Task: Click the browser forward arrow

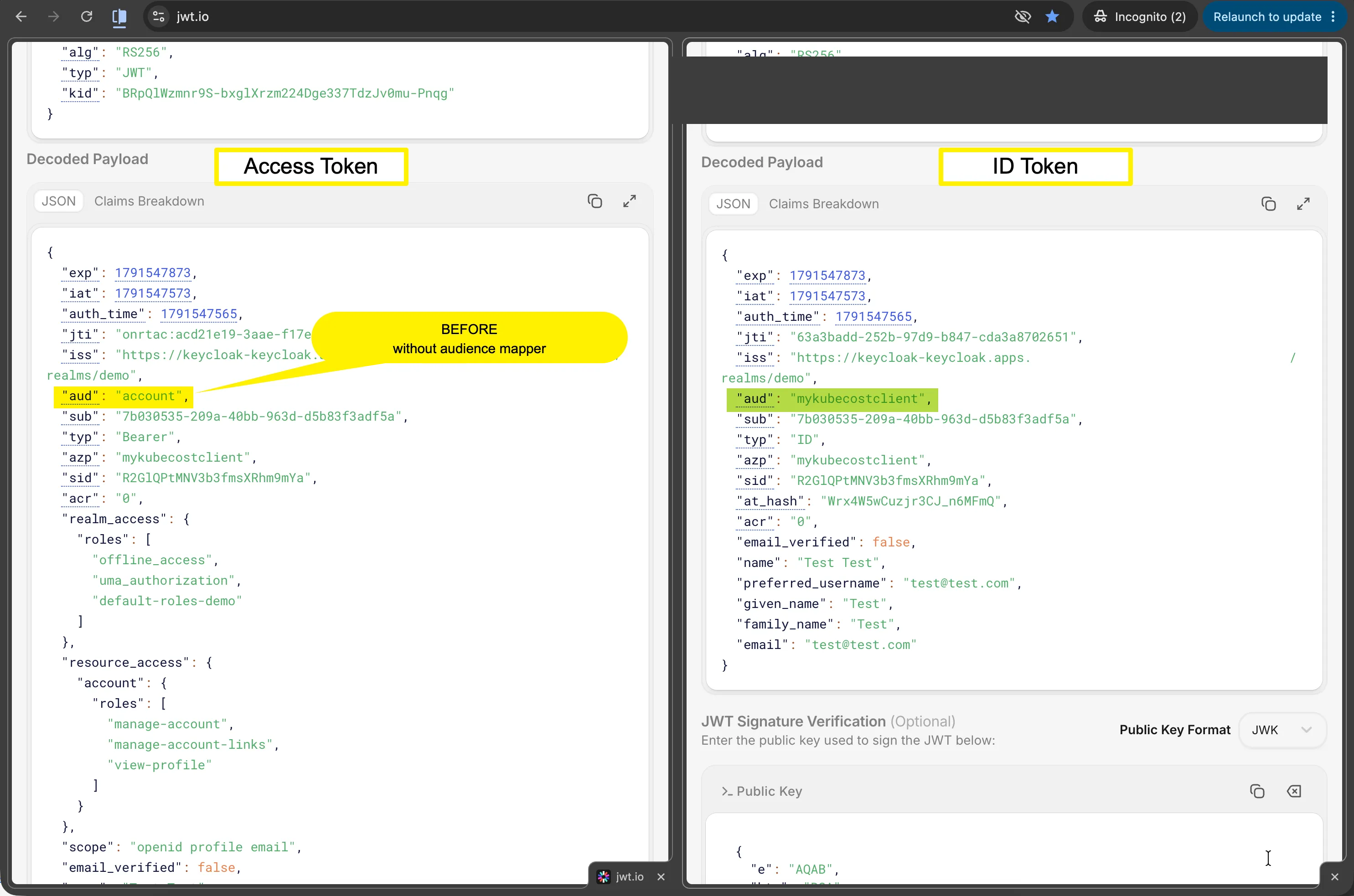Action: pos(54,16)
